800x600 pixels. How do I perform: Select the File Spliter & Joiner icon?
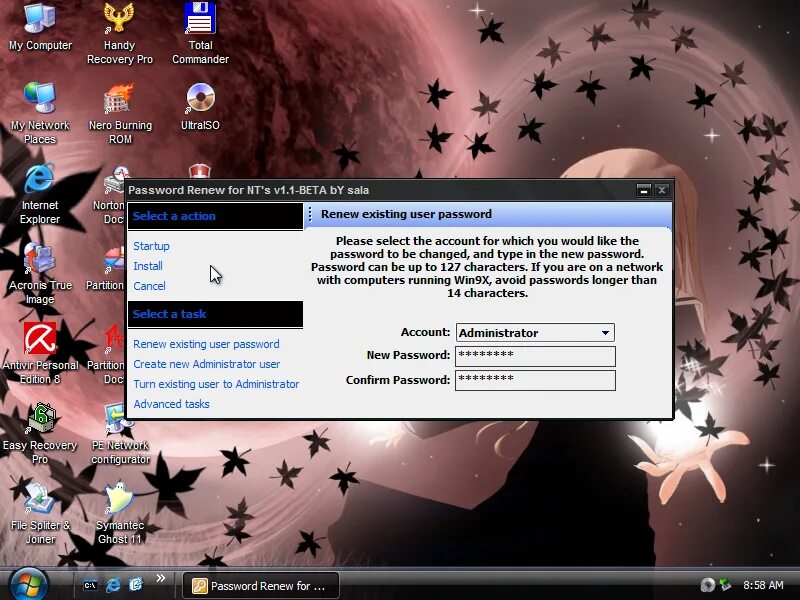[40, 513]
